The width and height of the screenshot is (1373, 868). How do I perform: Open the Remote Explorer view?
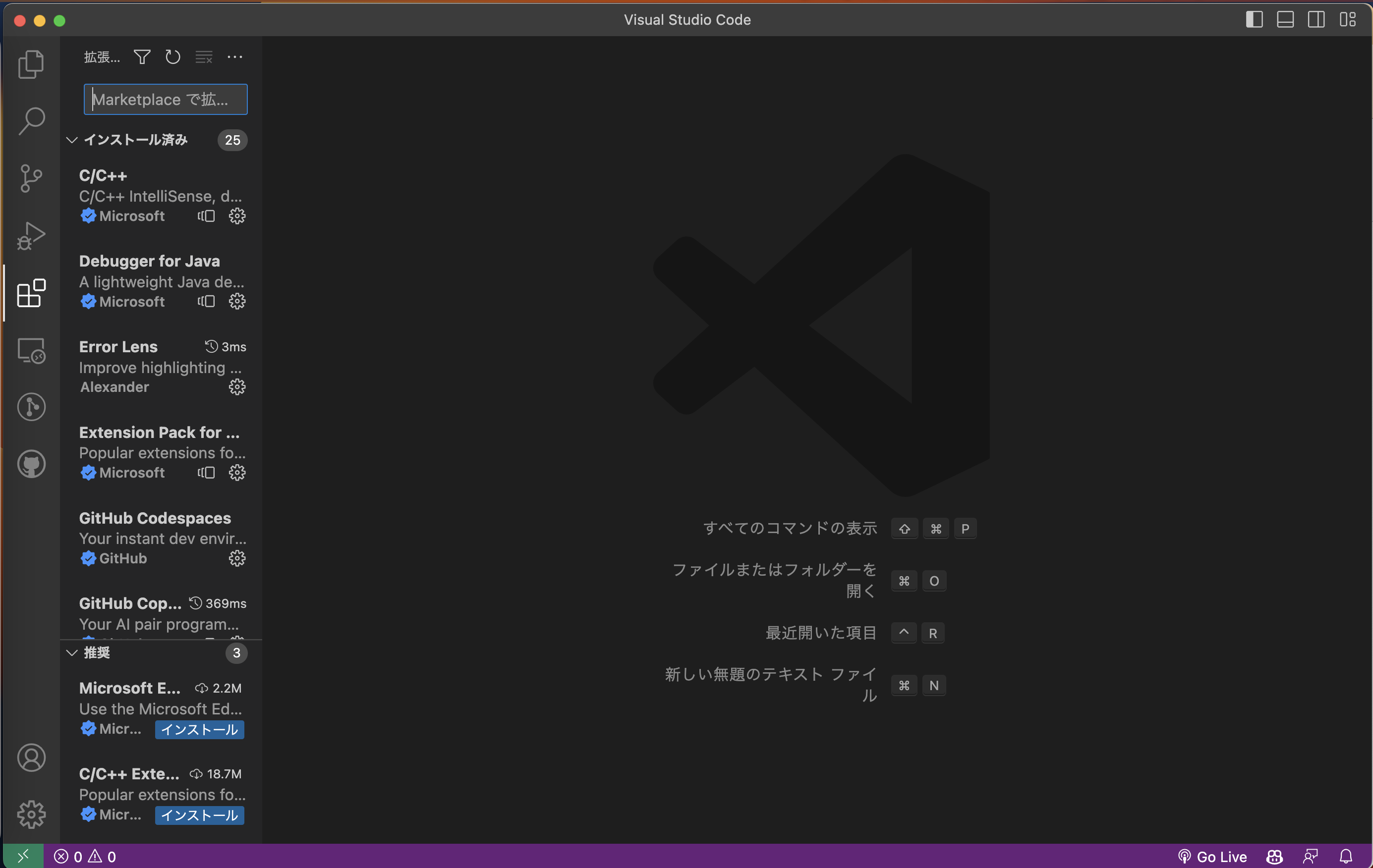(31, 350)
